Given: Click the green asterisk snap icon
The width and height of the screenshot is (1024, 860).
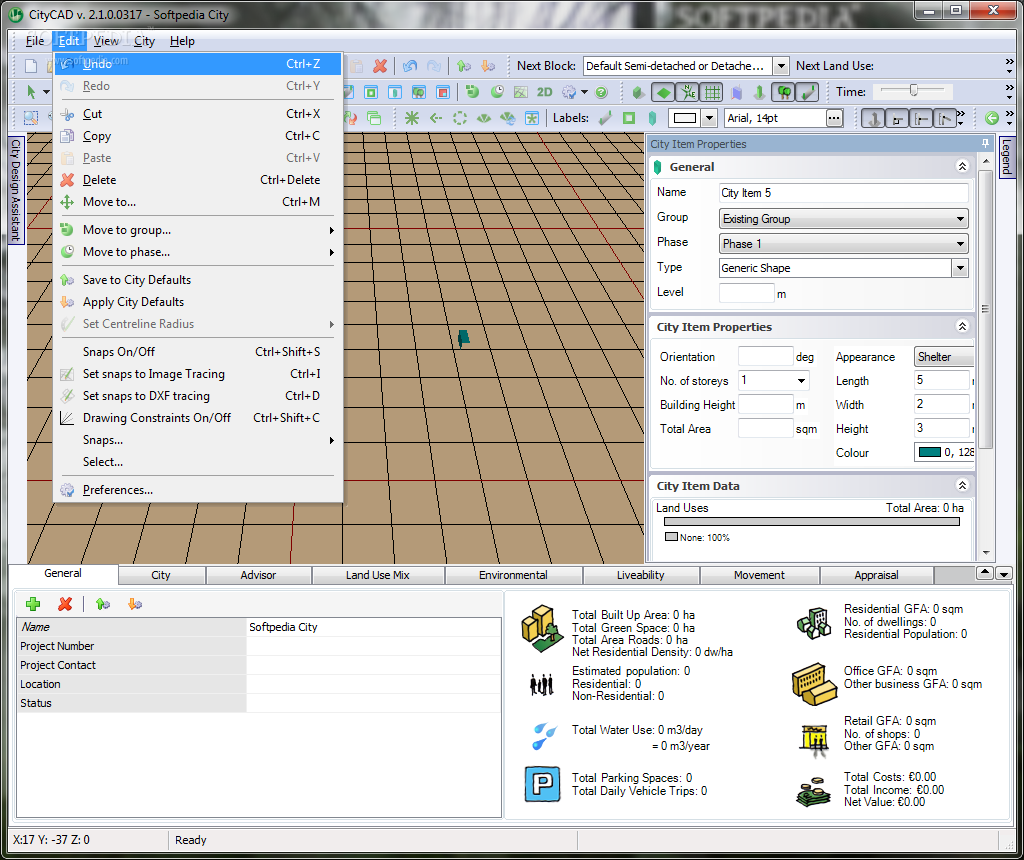Looking at the screenshot, I should (412, 118).
